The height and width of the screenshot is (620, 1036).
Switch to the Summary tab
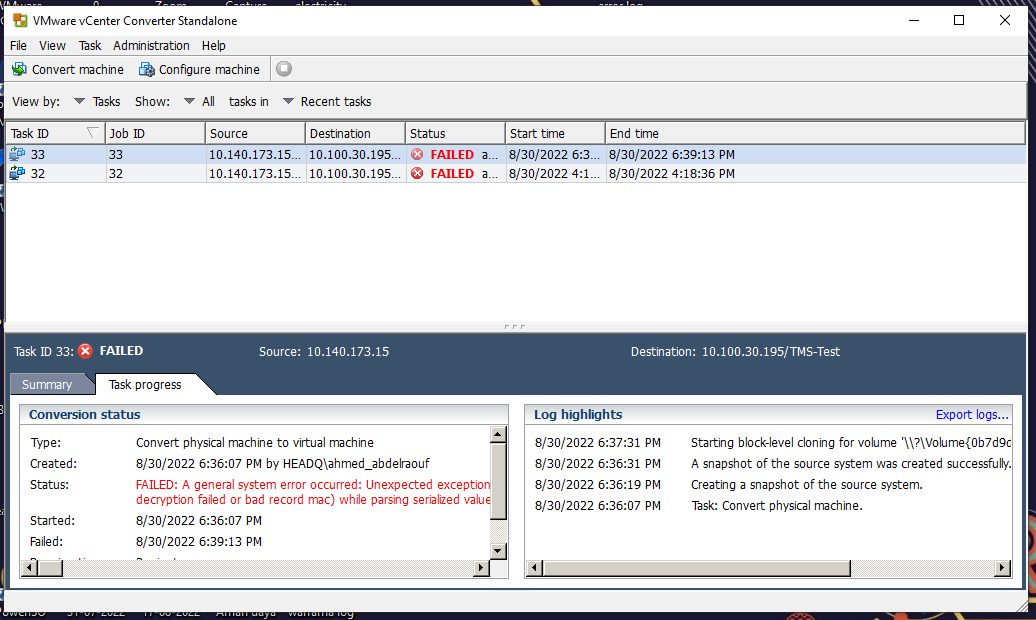coord(47,384)
